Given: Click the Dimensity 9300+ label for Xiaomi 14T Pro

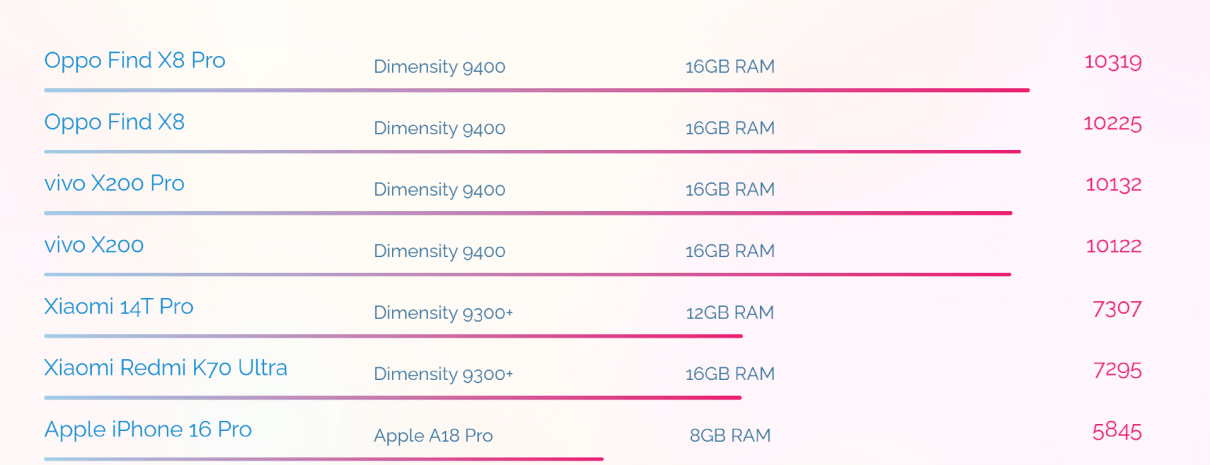Looking at the screenshot, I should pos(443,313).
